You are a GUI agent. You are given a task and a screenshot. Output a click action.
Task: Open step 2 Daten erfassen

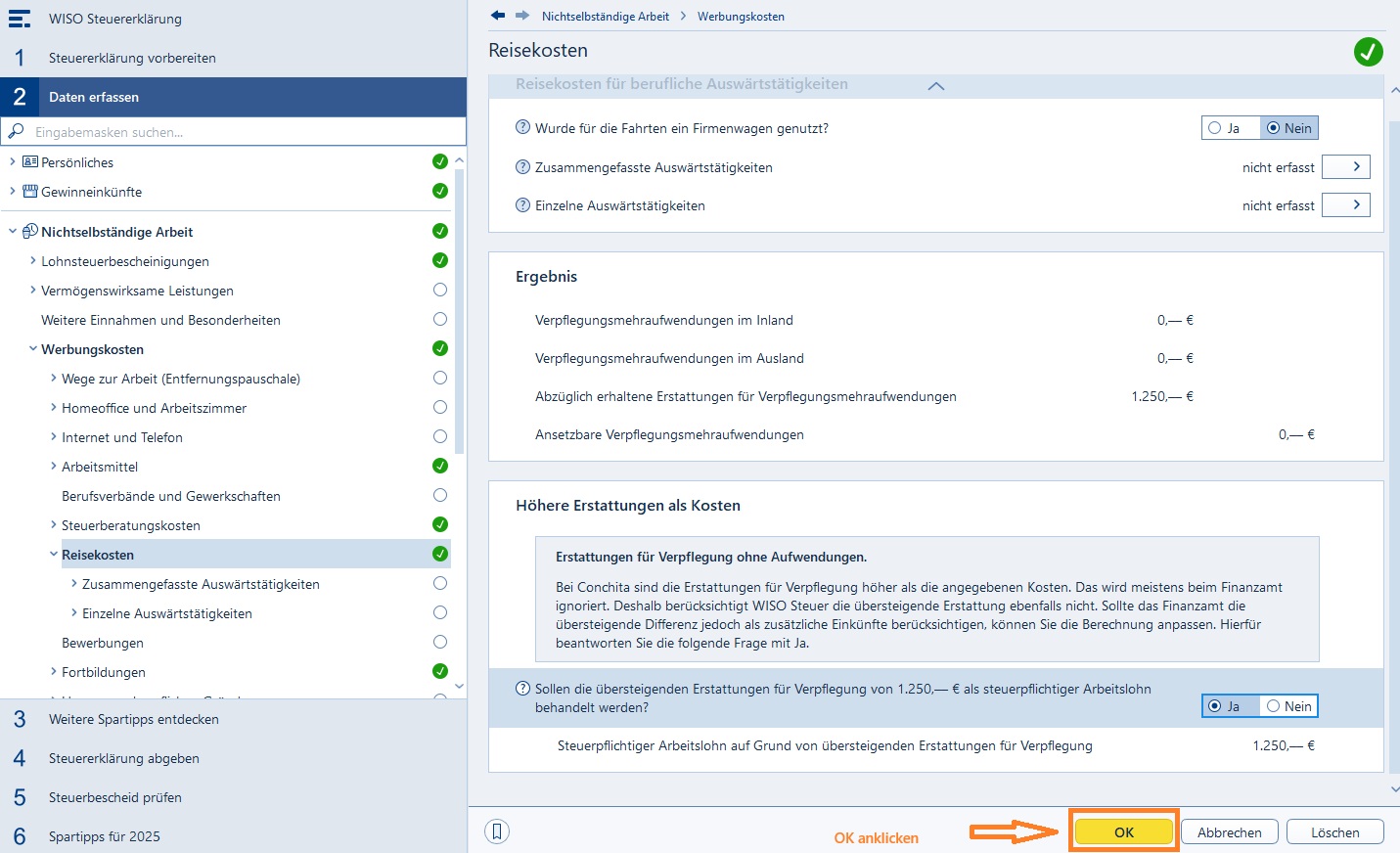(x=233, y=97)
